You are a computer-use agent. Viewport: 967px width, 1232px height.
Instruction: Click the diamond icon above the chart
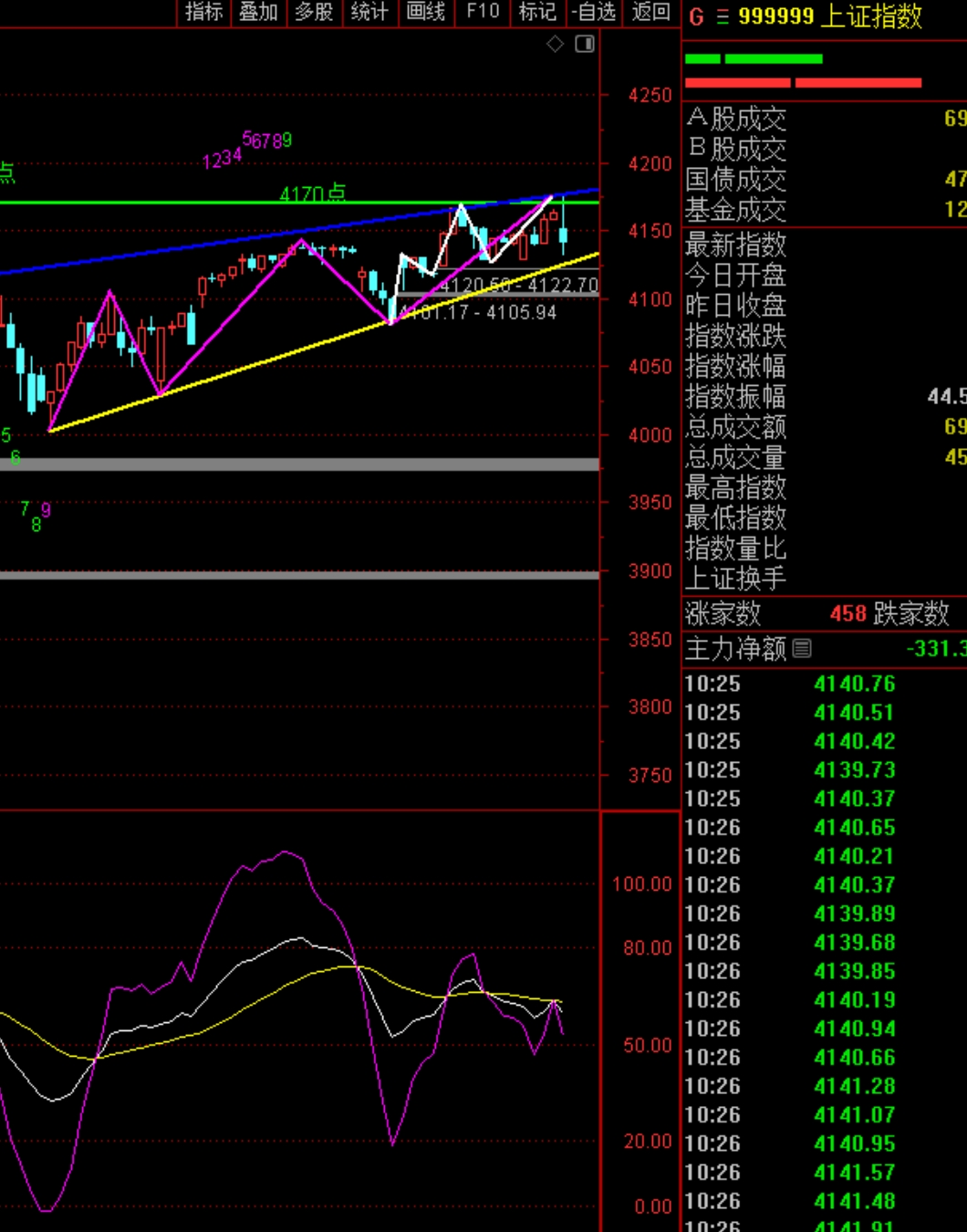pos(555,44)
